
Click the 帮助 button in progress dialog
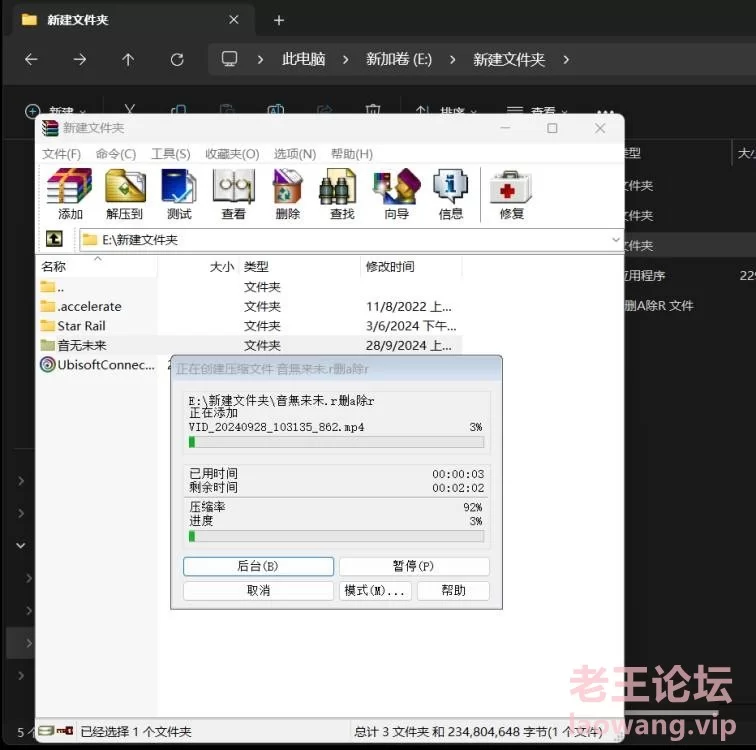453,590
